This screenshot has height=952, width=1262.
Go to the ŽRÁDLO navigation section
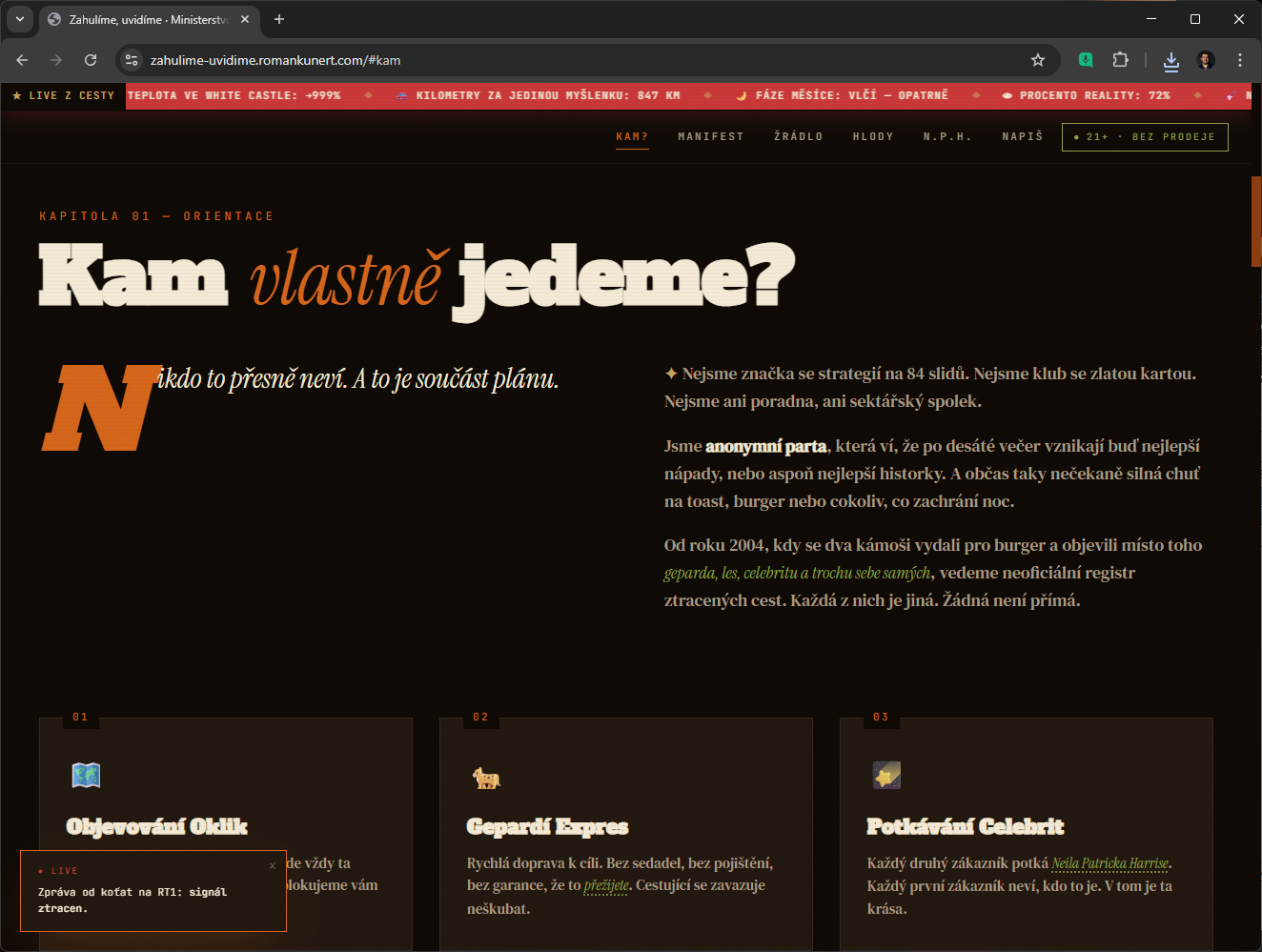pyautogui.click(x=798, y=137)
